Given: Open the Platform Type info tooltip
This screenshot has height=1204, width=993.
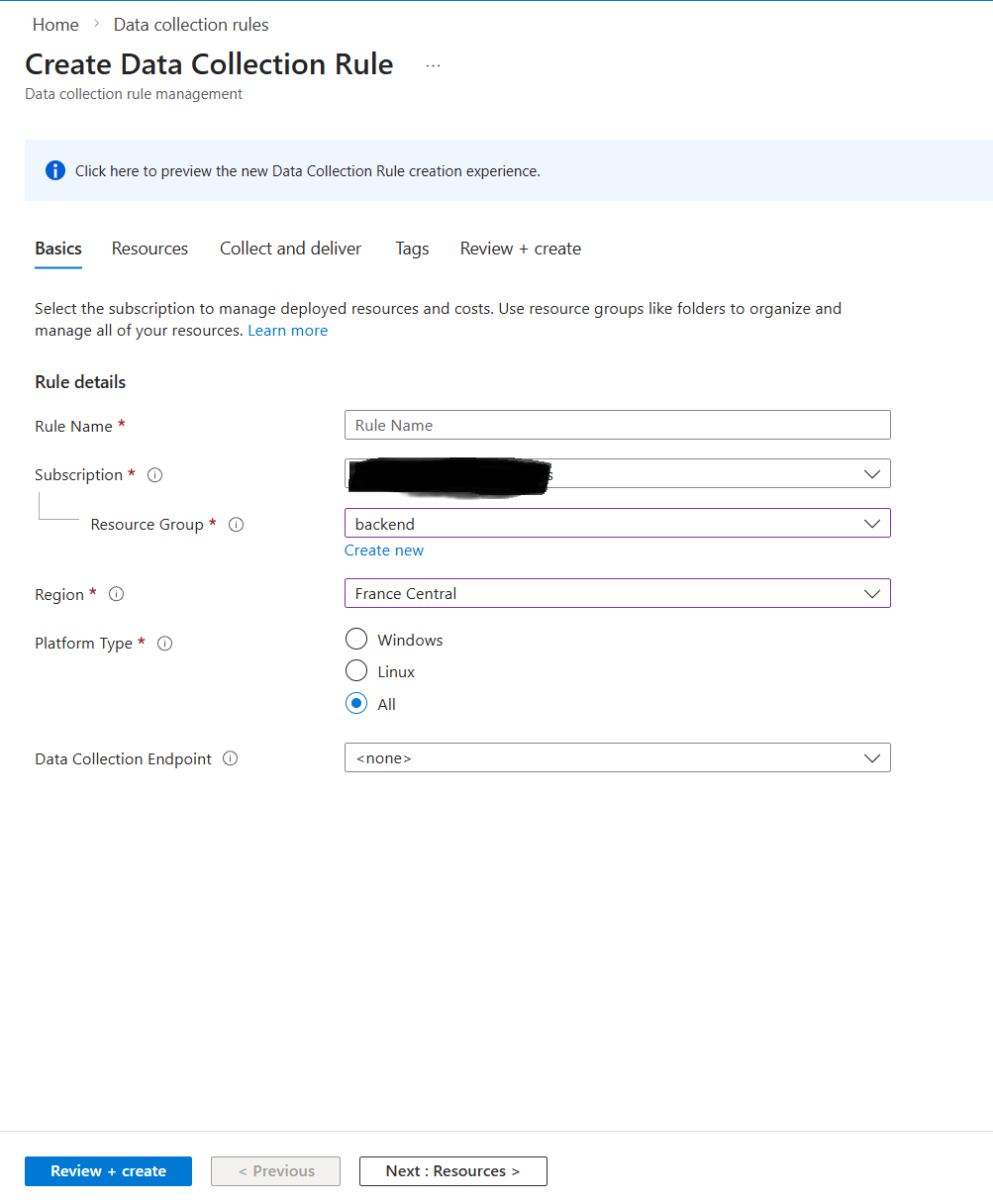Looking at the screenshot, I should tap(164, 644).
